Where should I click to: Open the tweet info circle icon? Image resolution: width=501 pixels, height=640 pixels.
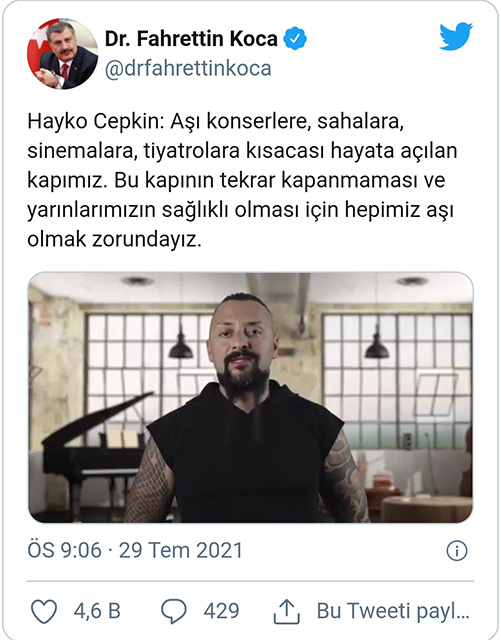(457, 550)
